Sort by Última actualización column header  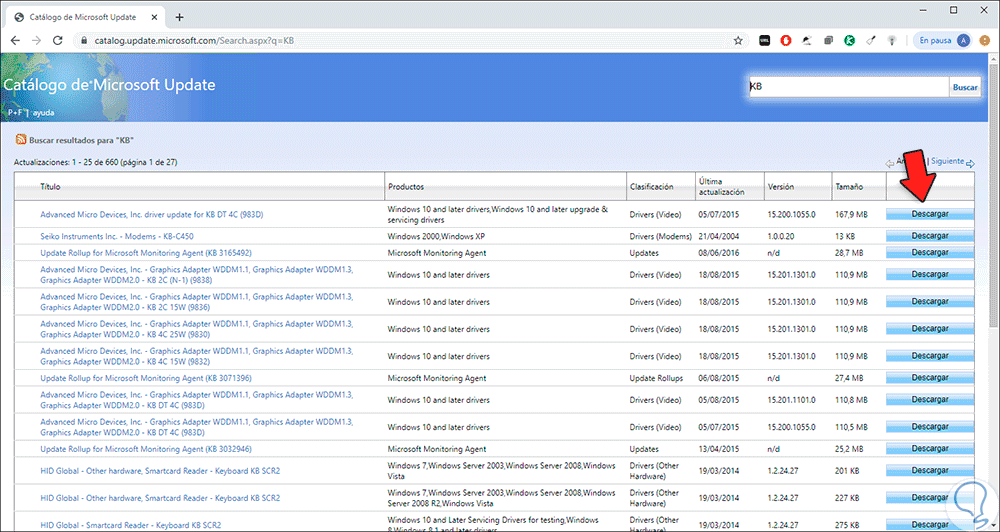coord(721,187)
